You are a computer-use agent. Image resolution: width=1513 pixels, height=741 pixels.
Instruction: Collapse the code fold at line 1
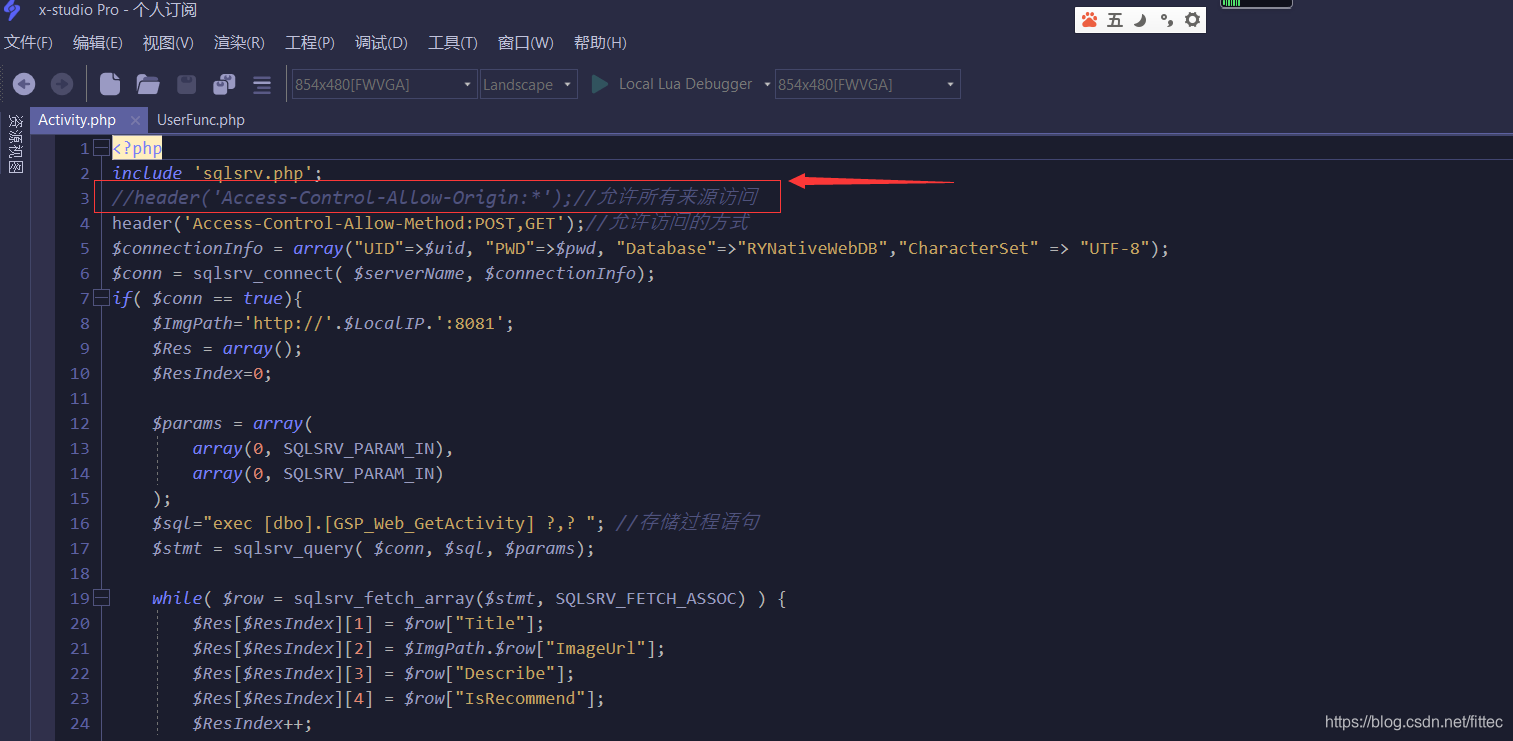pos(101,148)
